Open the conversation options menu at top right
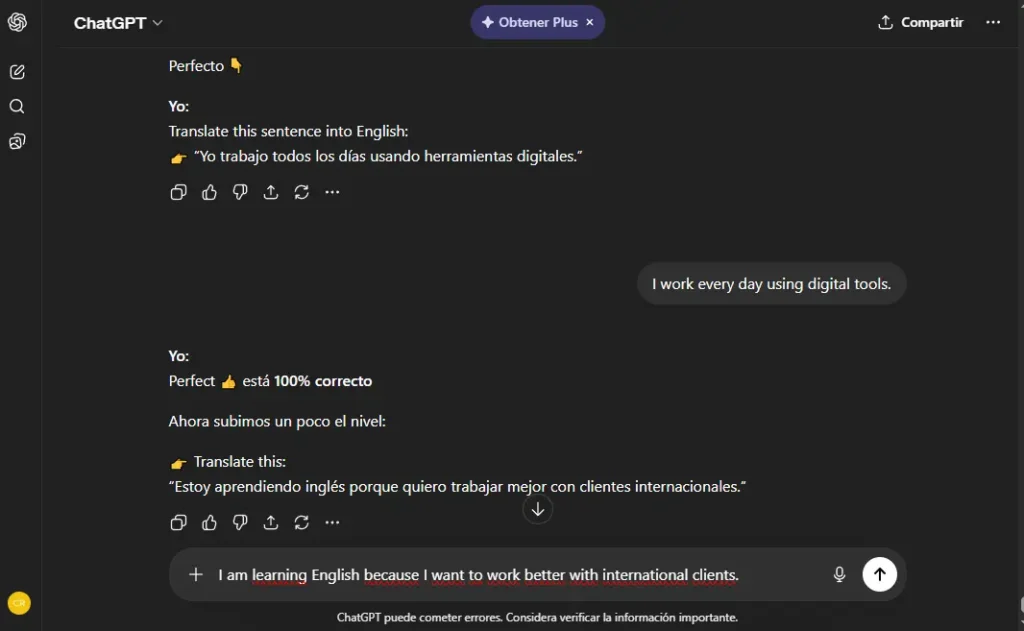This screenshot has width=1024, height=631. [x=993, y=22]
